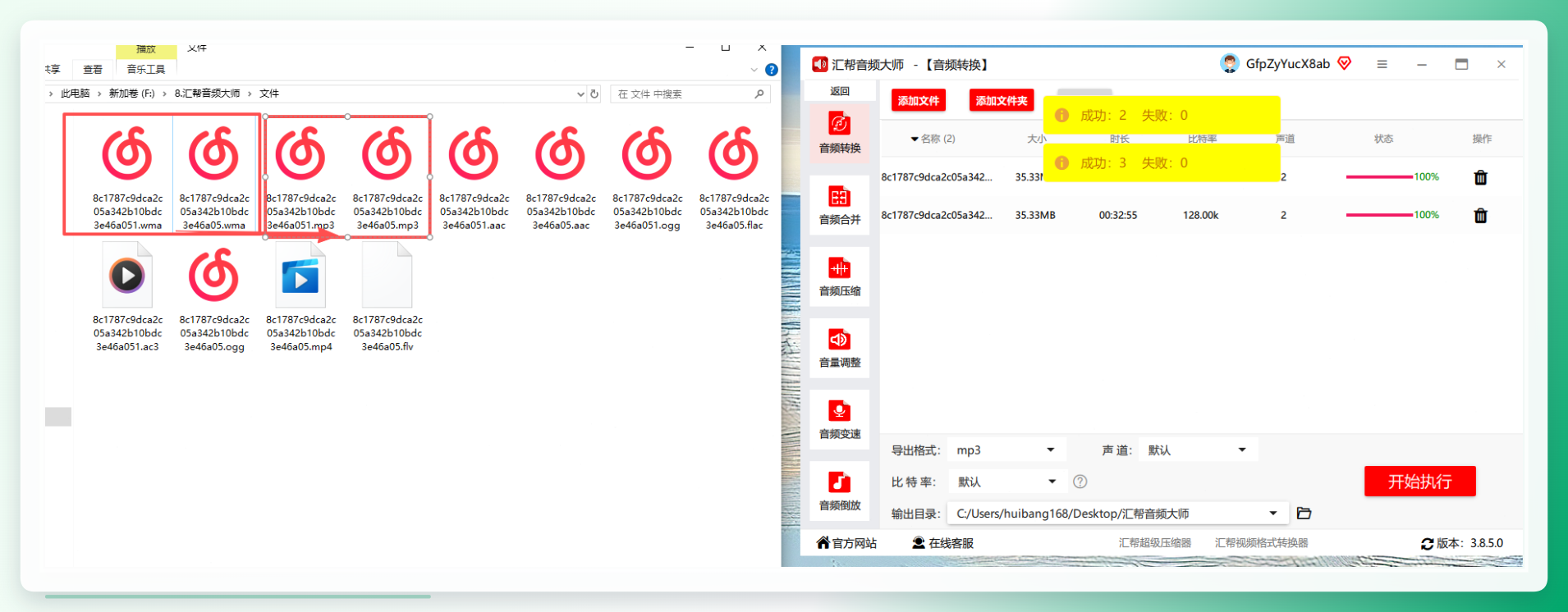Open the 音频转换 tool in the sidebar

pos(839,132)
